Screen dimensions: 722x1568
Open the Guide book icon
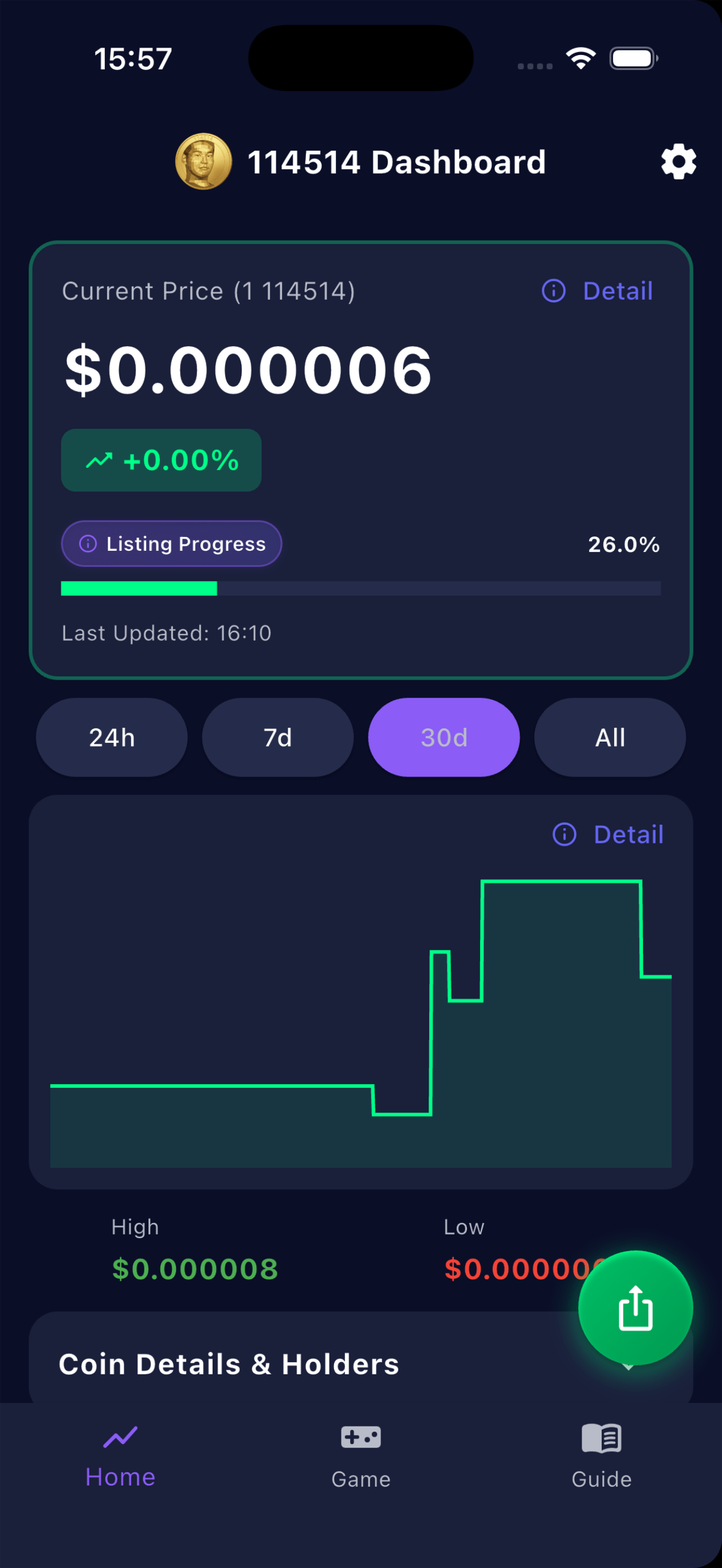(x=601, y=1438)
